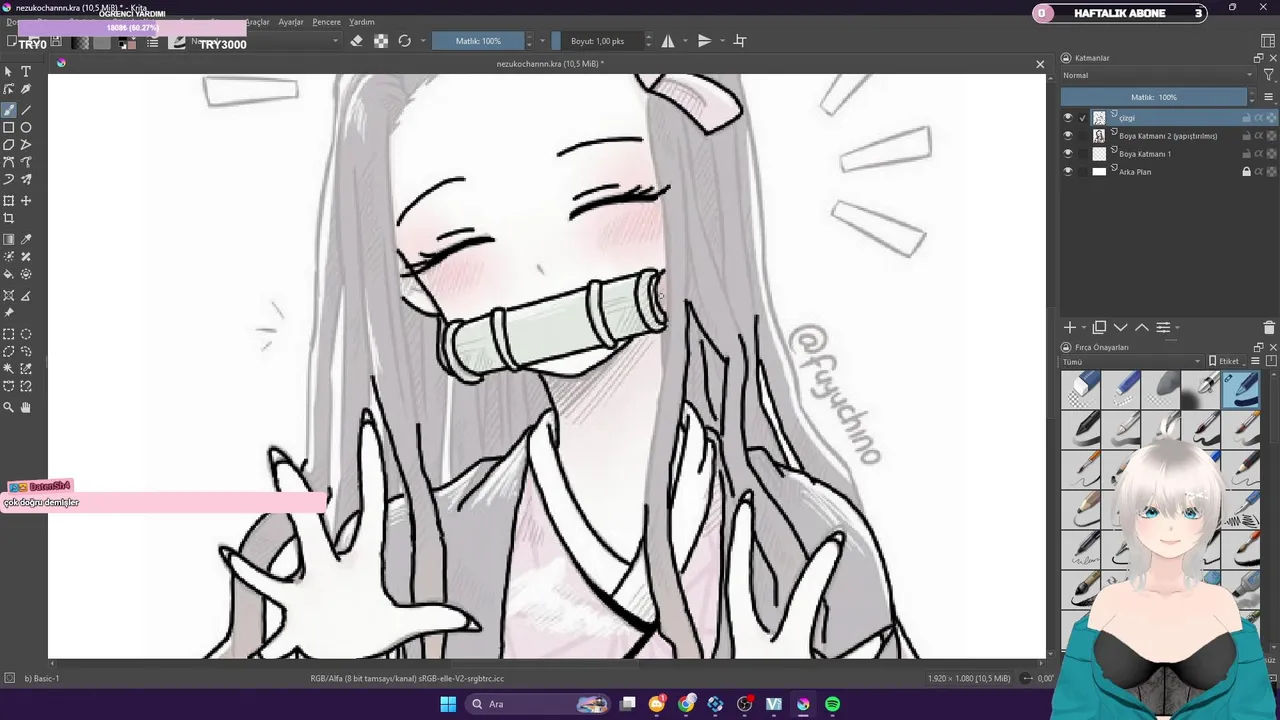
Task: Select the Line tool
Action: point(26,110)
